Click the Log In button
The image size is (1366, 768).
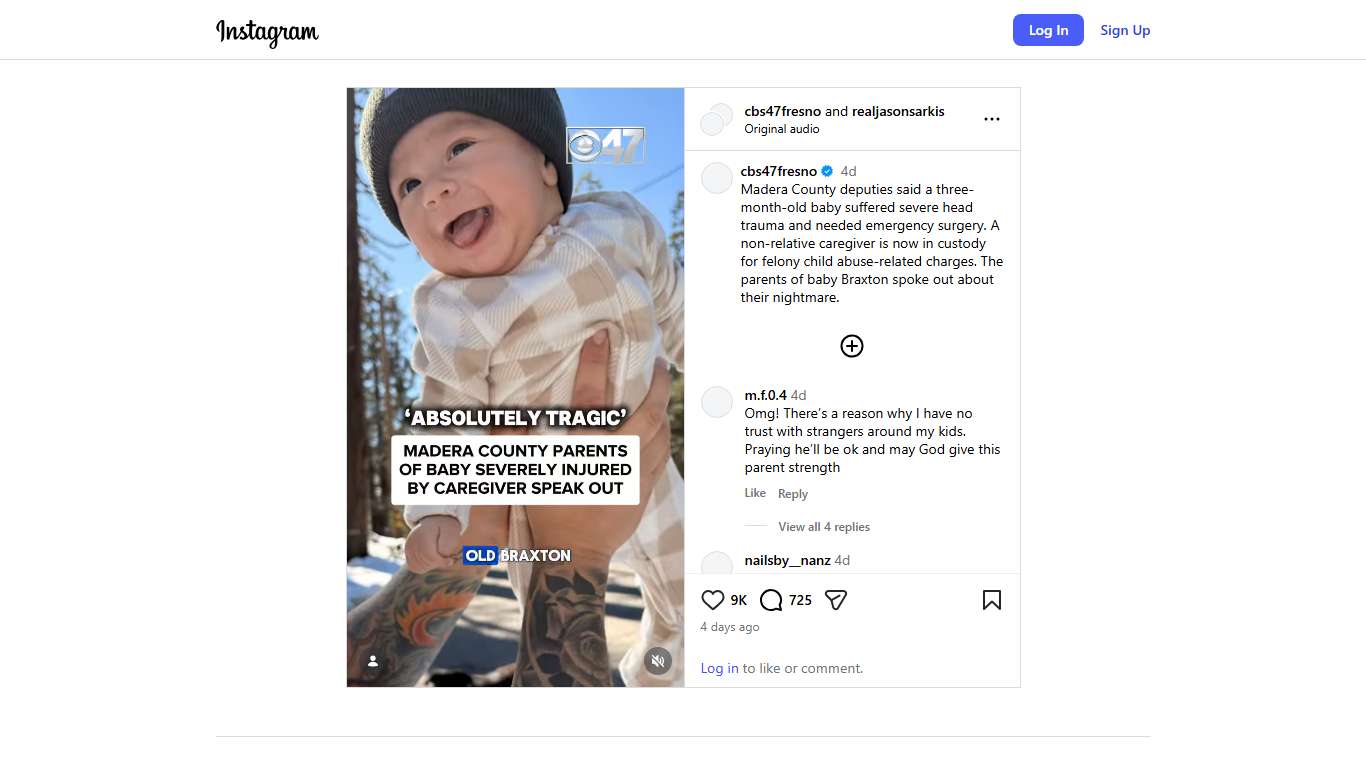pos(1047,30)
